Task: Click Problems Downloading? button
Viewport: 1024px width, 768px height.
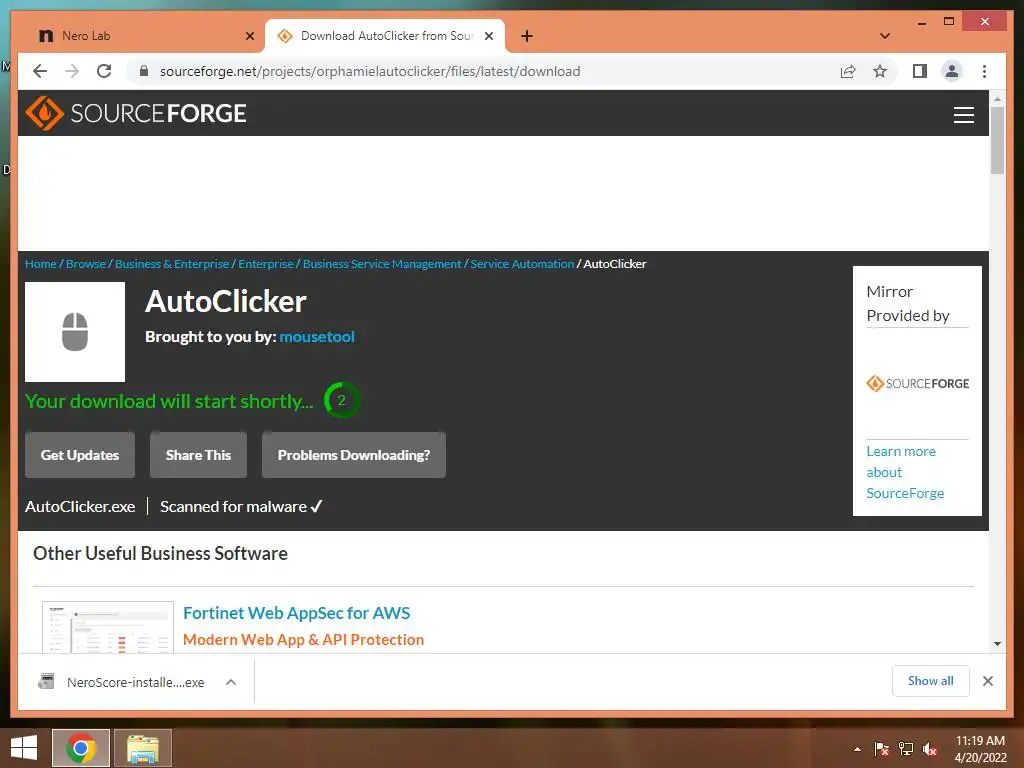Action: pyautogui.click(x=354, y=455)
